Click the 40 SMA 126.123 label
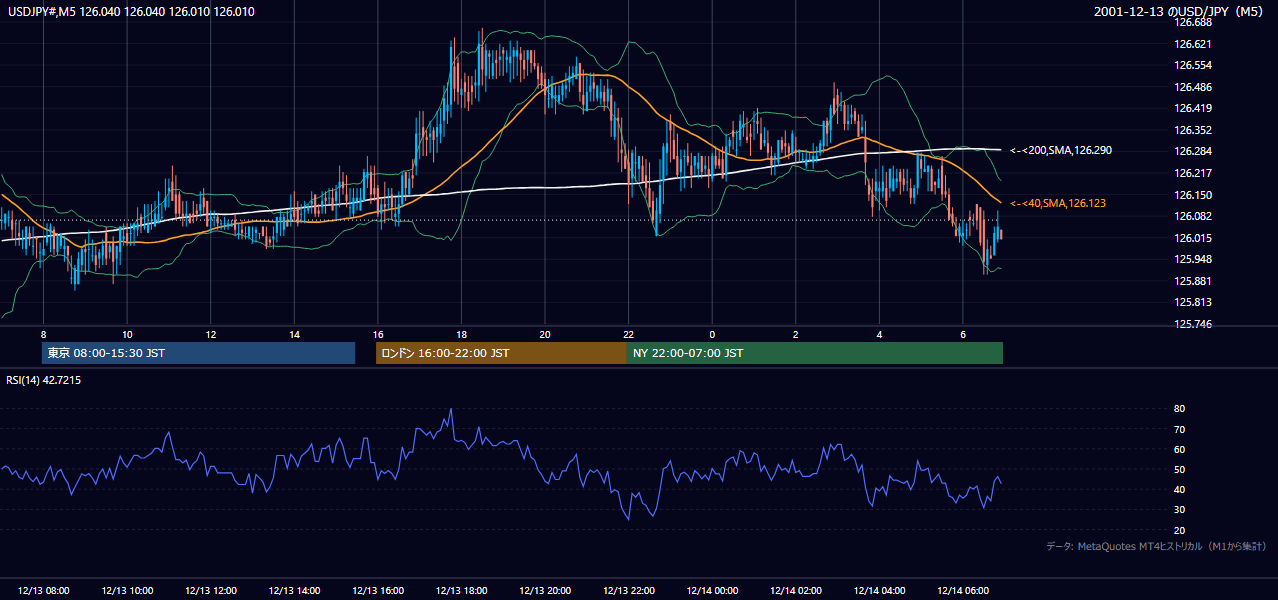1278x600 pixels. pos(1058,203)
